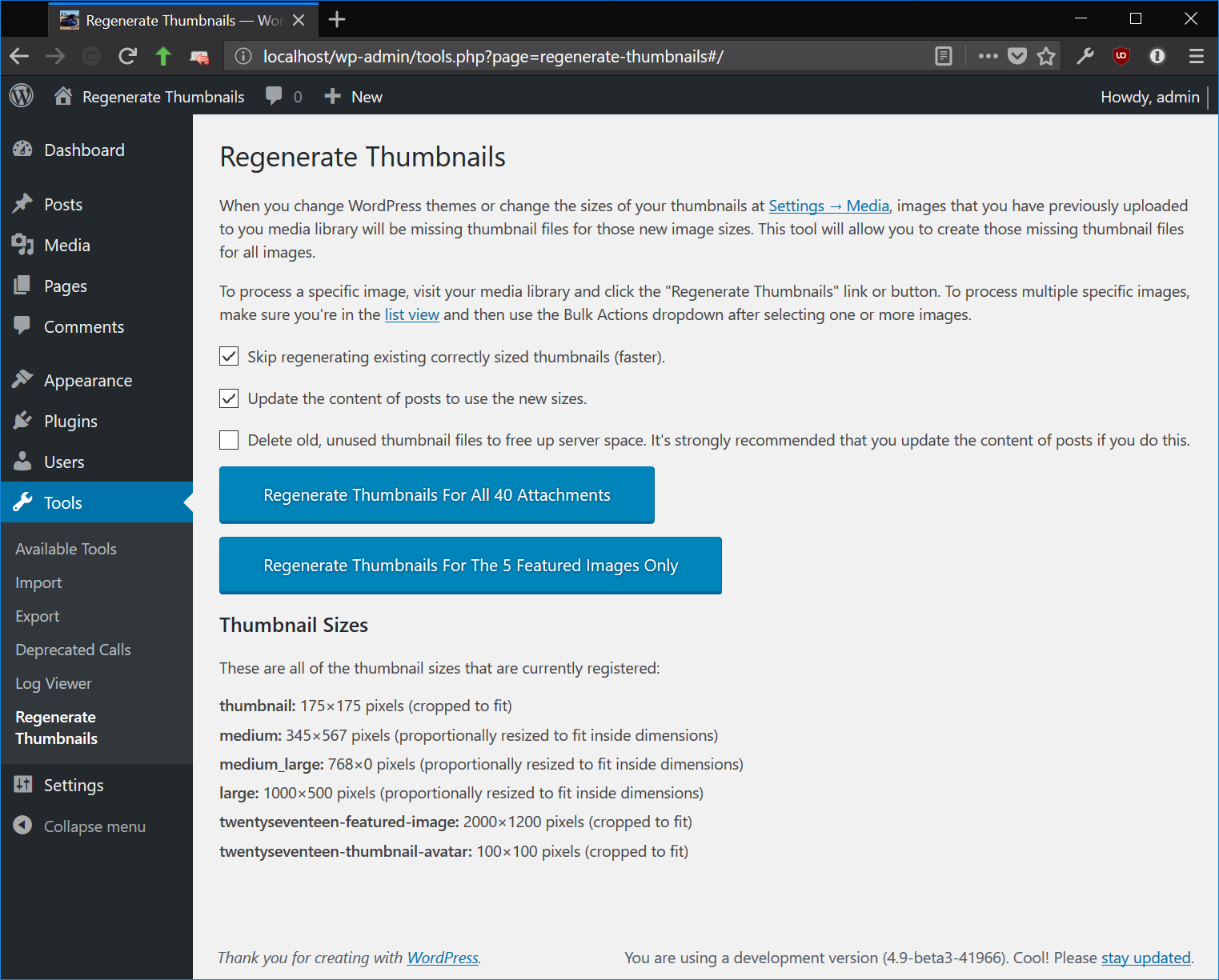Image resolution: width=1219 pixels, height=980 pixels.
Task: Toggle reader view icon
Action: [944, 56]
